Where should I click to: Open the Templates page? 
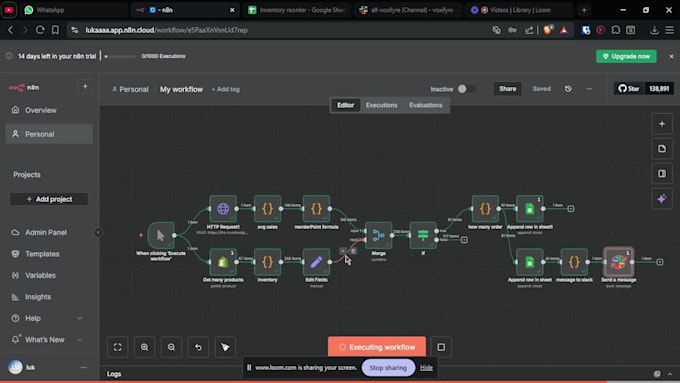(x=49, y=254)
